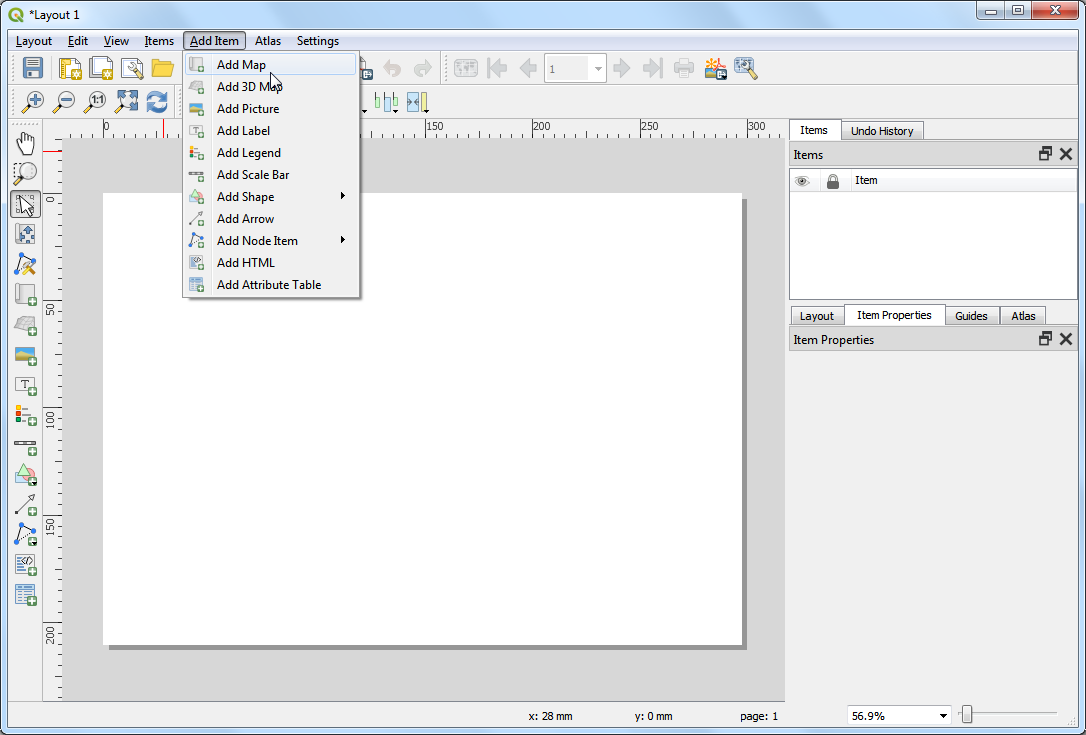The image size is (1086, 735).
Task: Click the Move Item Content tool
Action: pos(26,234)
